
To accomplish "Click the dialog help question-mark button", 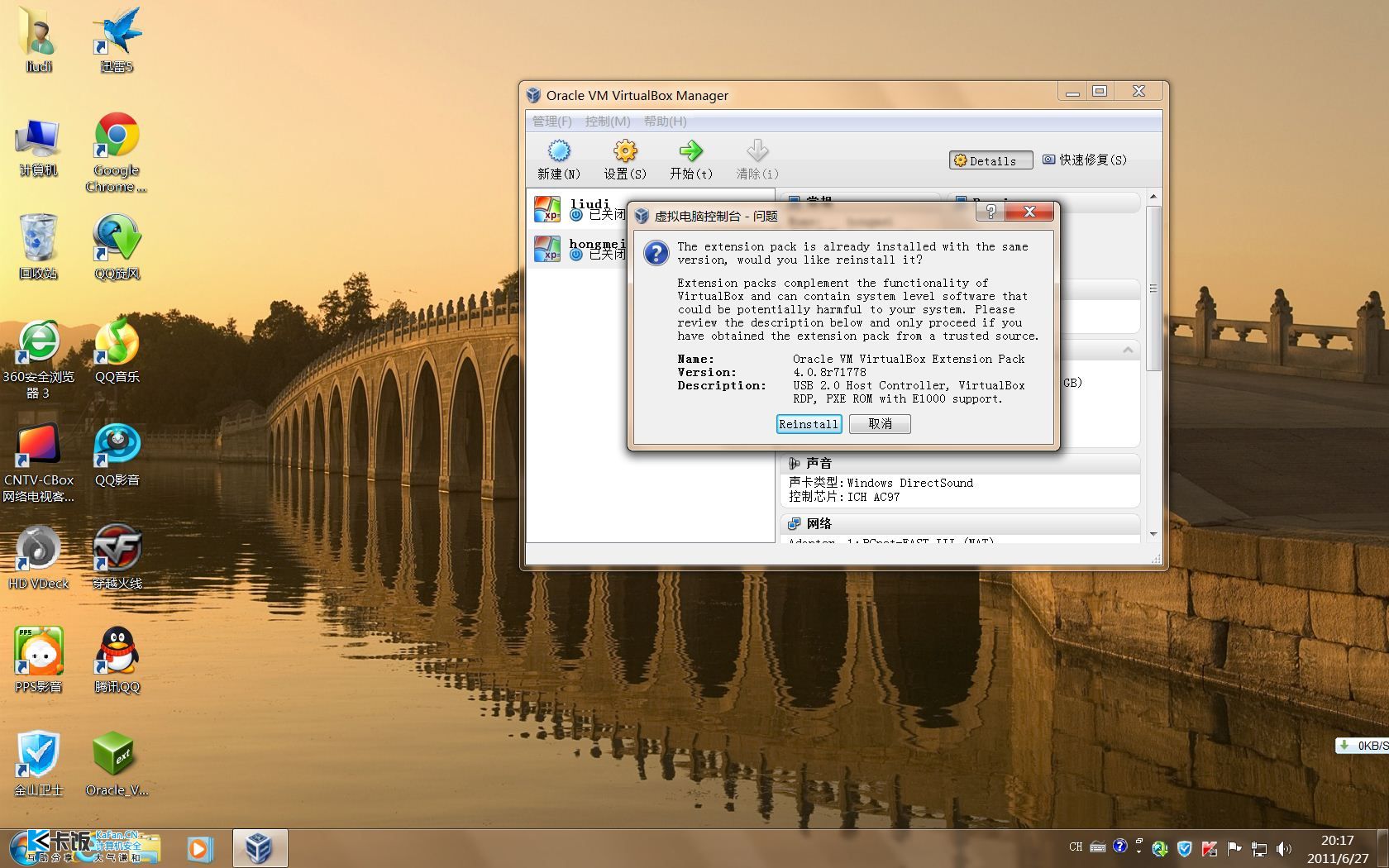I will pyautogui.click(x=990, y=212).
